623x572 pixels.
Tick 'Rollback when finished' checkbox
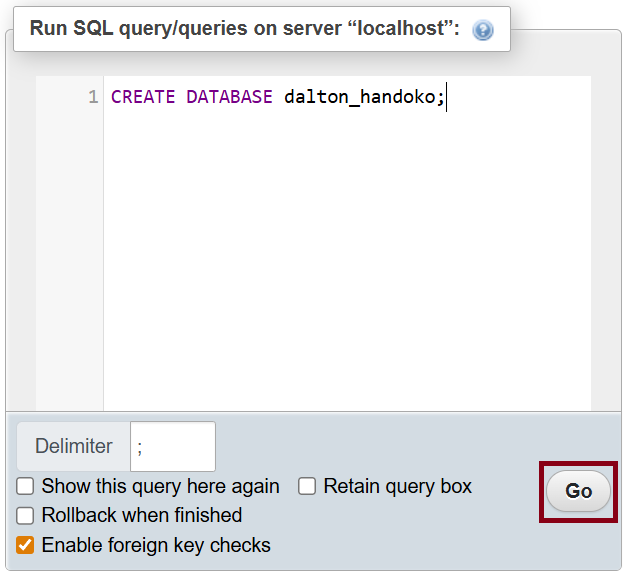[x=25, y=516]
